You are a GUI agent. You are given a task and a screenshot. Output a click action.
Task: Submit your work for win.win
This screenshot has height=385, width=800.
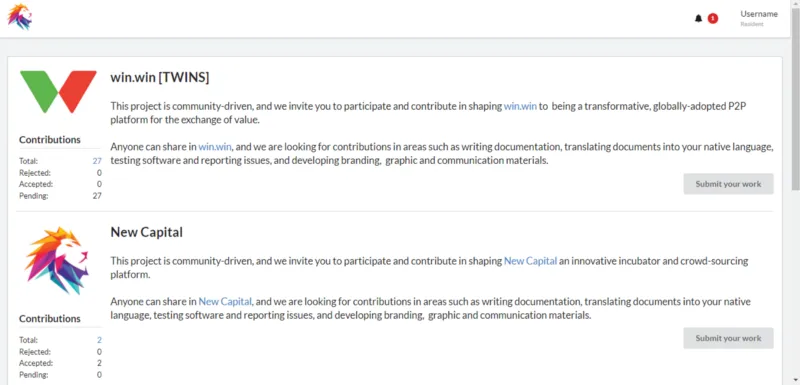coord(728,184)
